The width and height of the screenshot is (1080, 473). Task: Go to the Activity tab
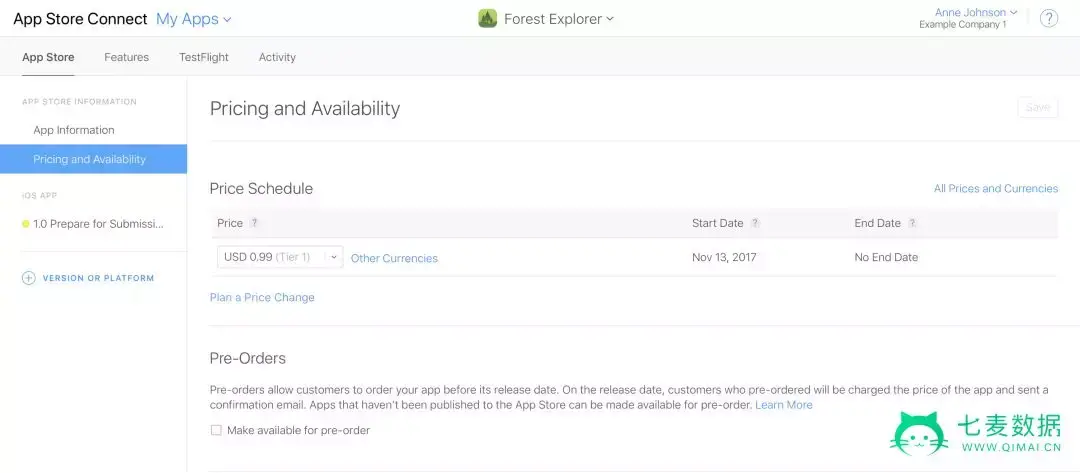pyautogui.click(x=277, y=57)
